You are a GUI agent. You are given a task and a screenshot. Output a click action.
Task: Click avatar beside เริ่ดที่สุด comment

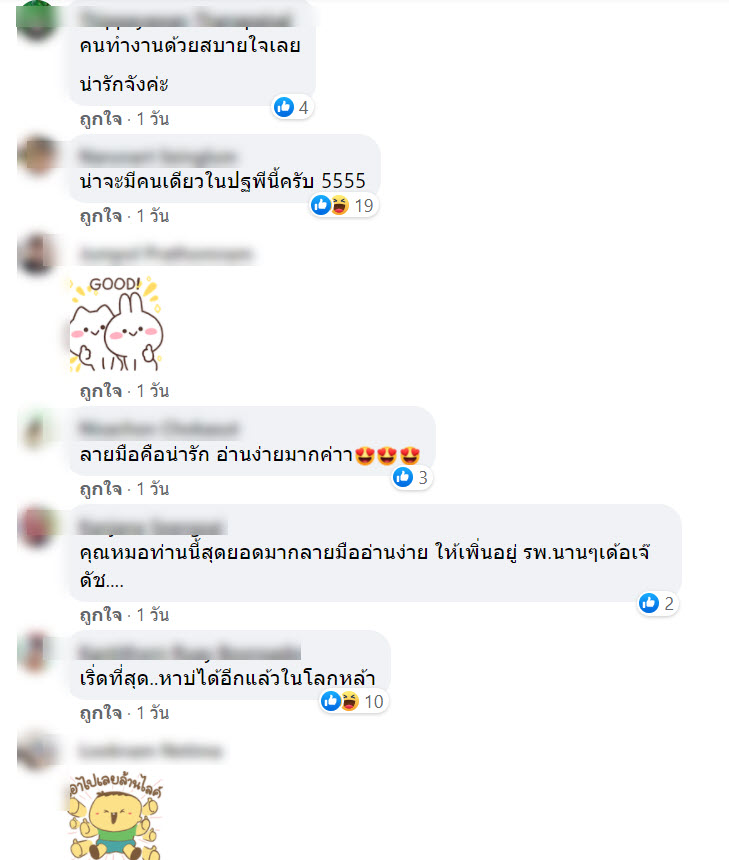[x=37, y=652]
